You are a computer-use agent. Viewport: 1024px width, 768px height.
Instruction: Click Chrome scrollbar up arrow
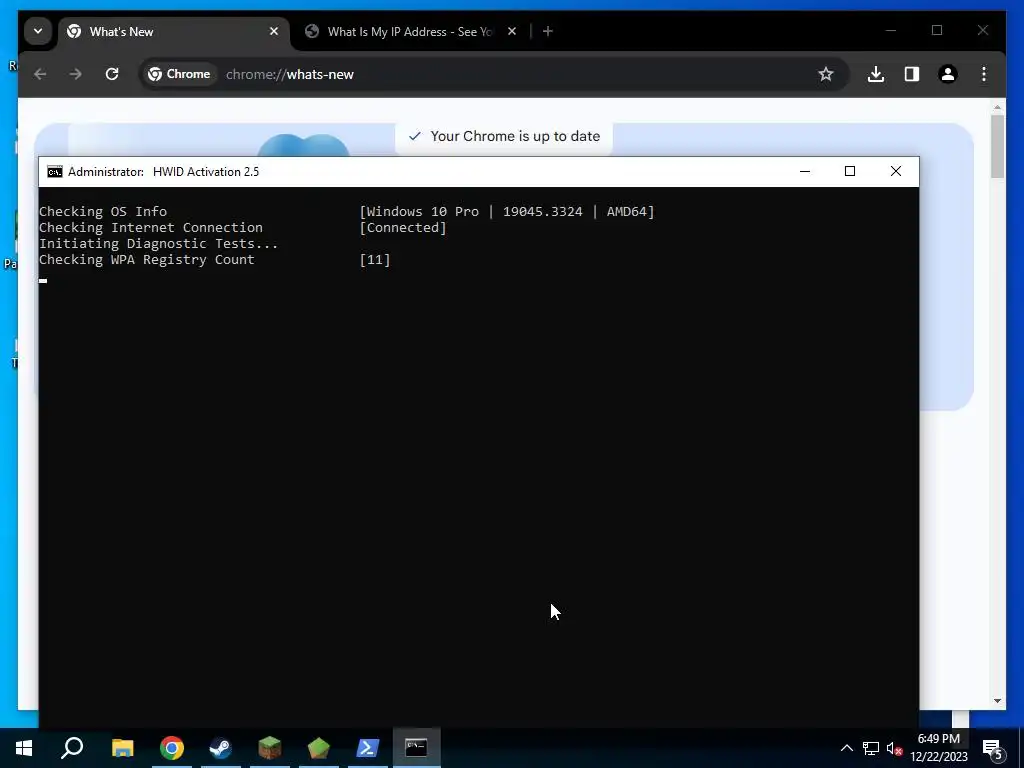coord(997,106)
